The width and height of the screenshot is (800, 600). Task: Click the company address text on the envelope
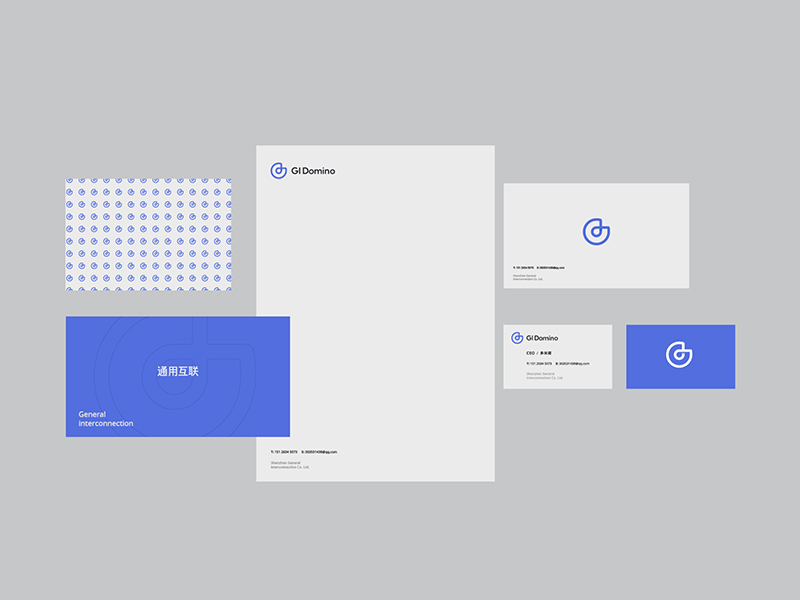coord(527,278)
